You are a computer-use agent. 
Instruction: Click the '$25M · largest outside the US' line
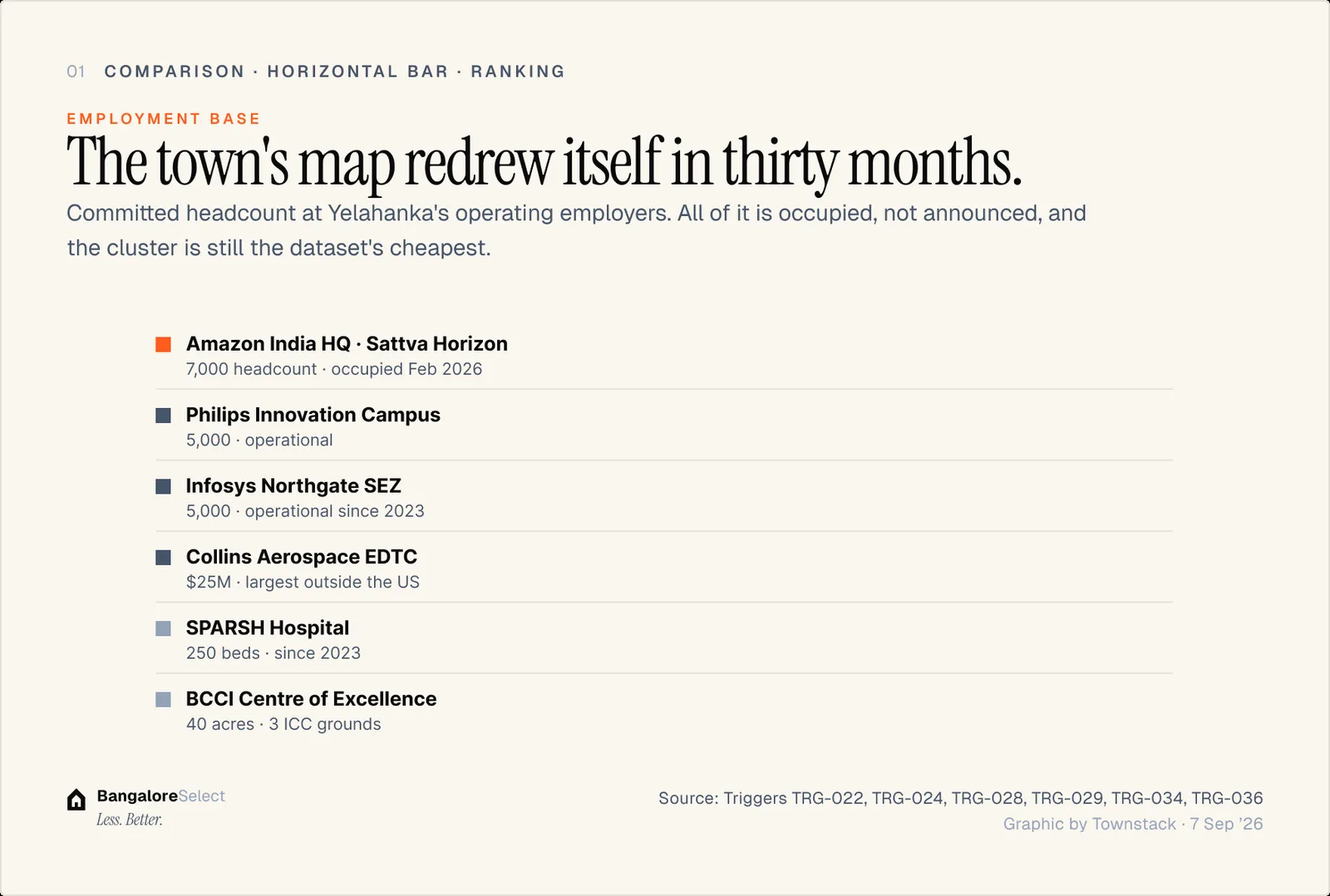(303, 582)
